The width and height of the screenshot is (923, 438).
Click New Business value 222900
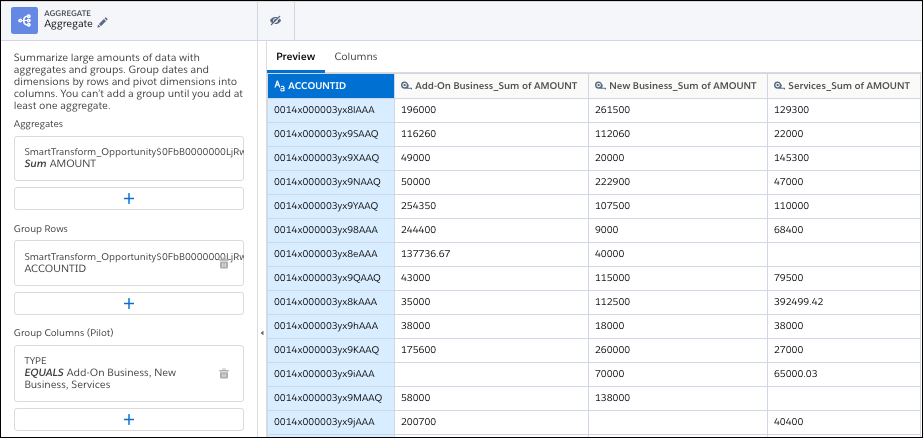678,182
